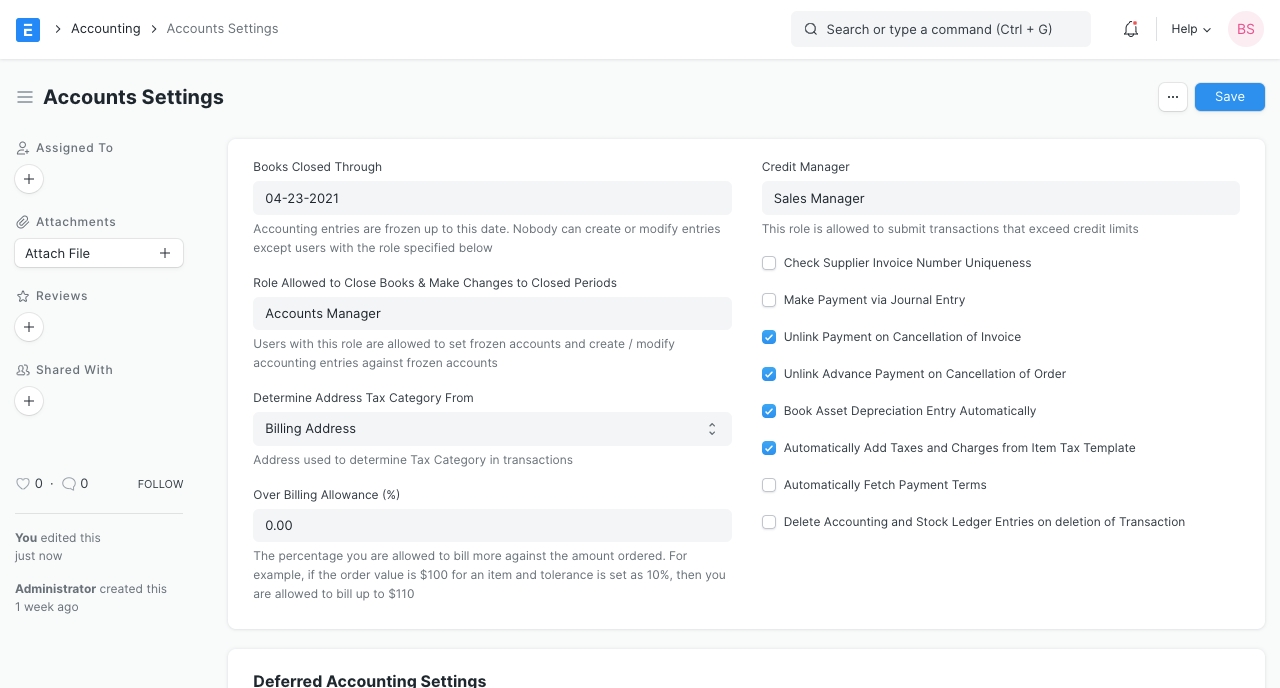Enable Make Payment via Journal Entry
This screenshot has height=688, width=1280.
pos(769,300)
